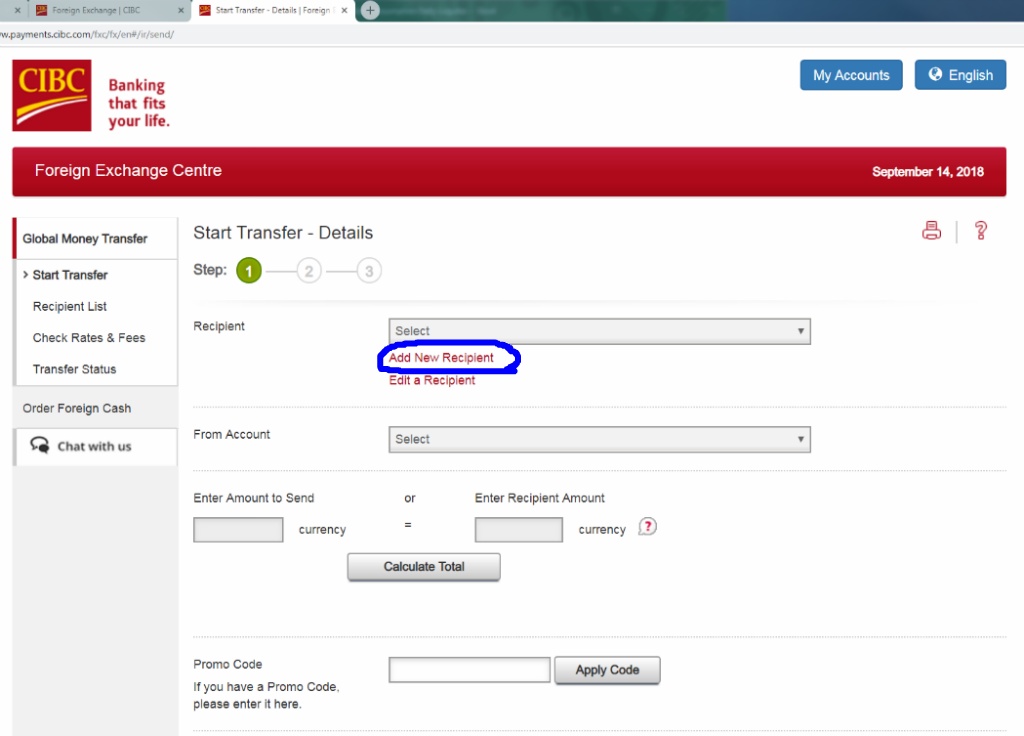Click the My Accounts button
This screenshot has height=736, width=1024.
tap(851, 75)
